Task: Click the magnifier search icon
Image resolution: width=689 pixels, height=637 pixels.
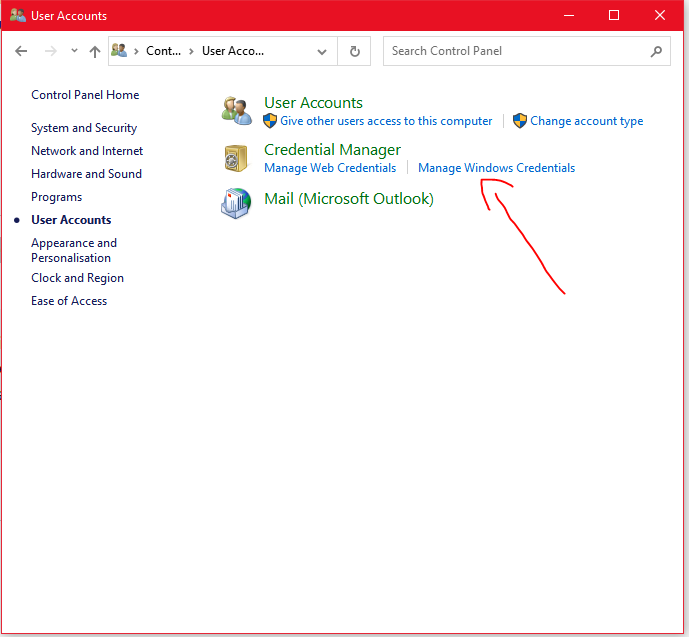Action: coord(656,51)
